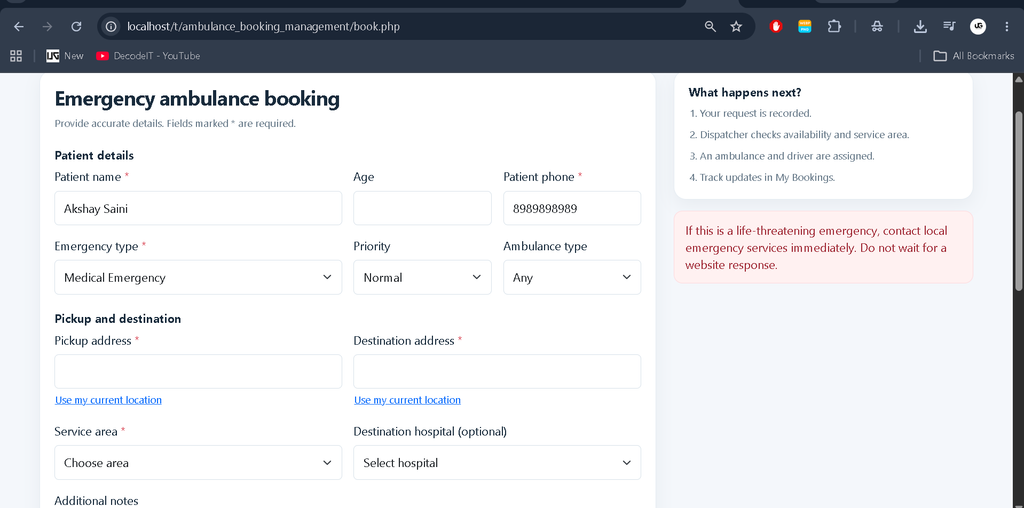Open the red ad-blocker extension icon

click(776, 27)
